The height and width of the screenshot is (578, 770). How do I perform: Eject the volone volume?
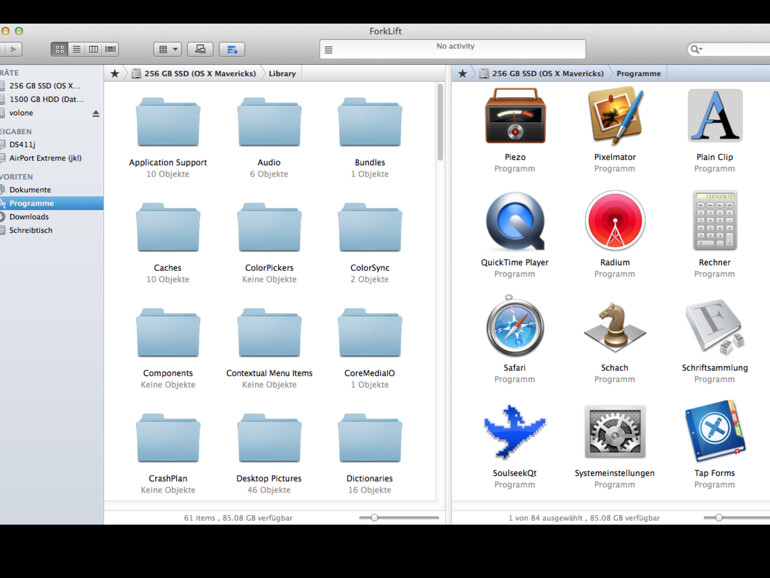[96, 113]
